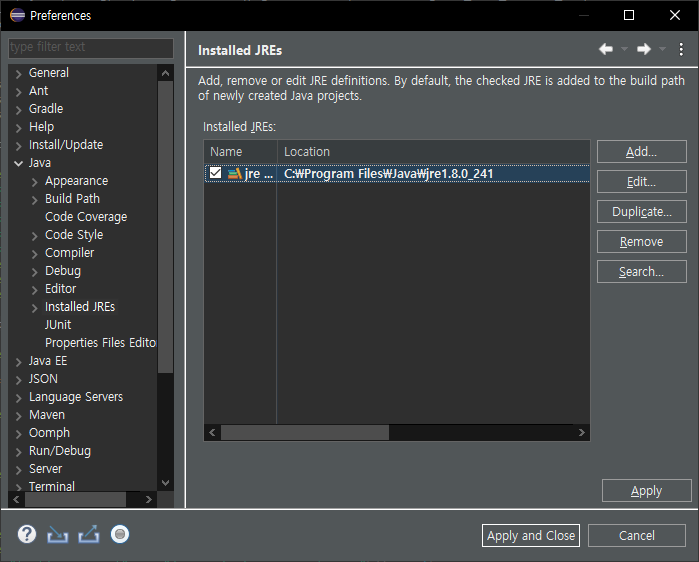This screenshot has height=562, width=699.
Task: Expand the Compiler node
Action: (34, 254)
